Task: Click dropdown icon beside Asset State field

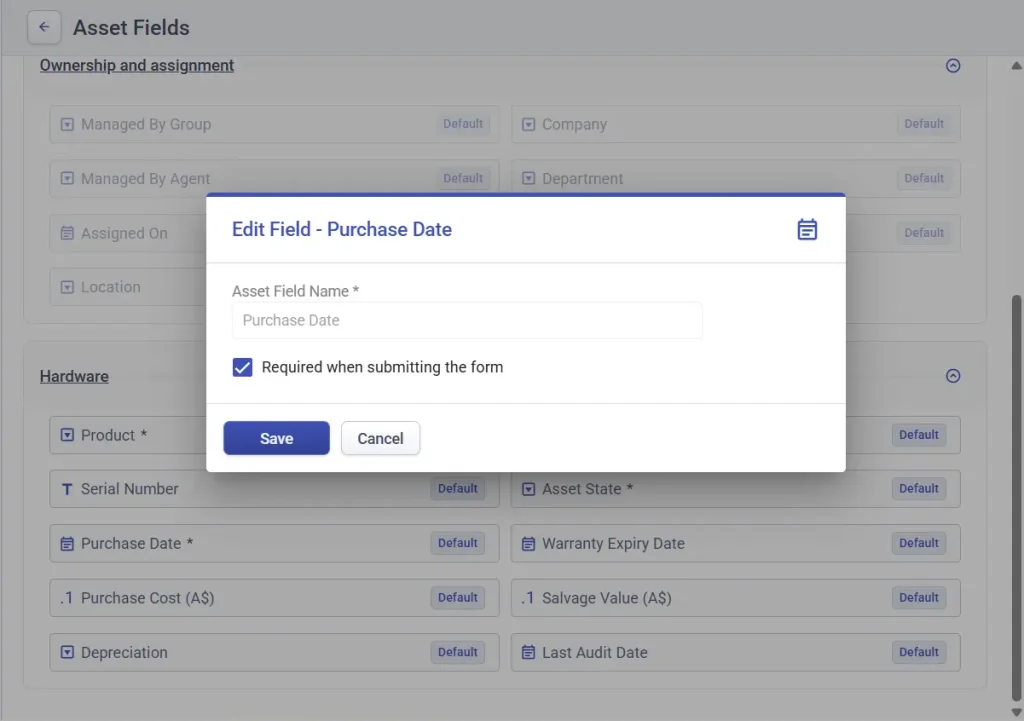Action: pyautogui.click(x=529, y=489)
